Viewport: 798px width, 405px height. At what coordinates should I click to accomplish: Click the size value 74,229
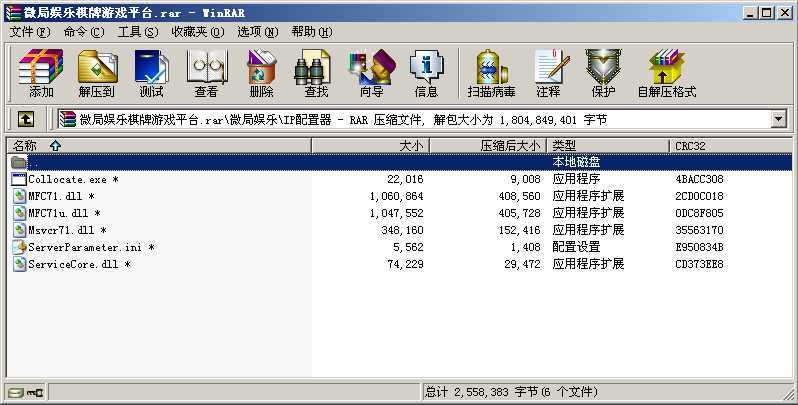pos(405,264)
